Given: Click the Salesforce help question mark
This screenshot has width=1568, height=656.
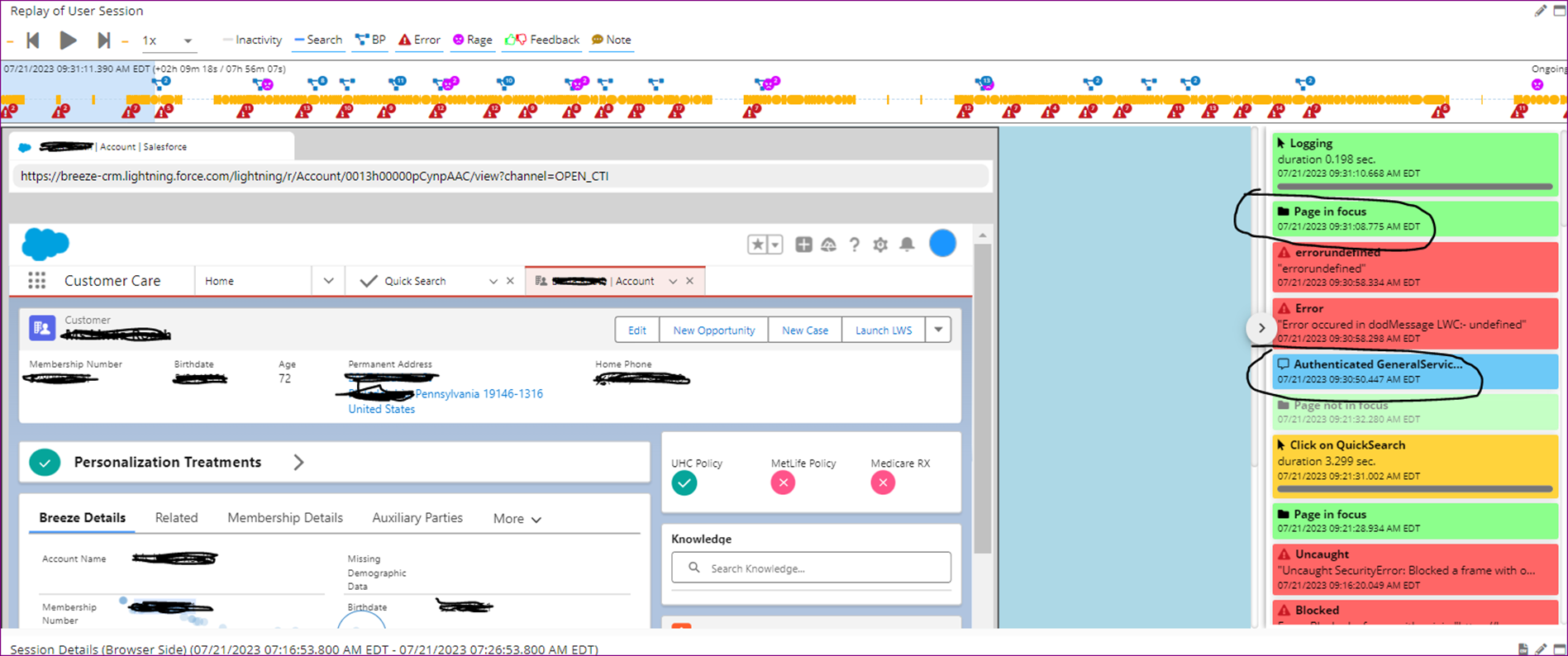Looking at the screenshot, I should (855, 245).
